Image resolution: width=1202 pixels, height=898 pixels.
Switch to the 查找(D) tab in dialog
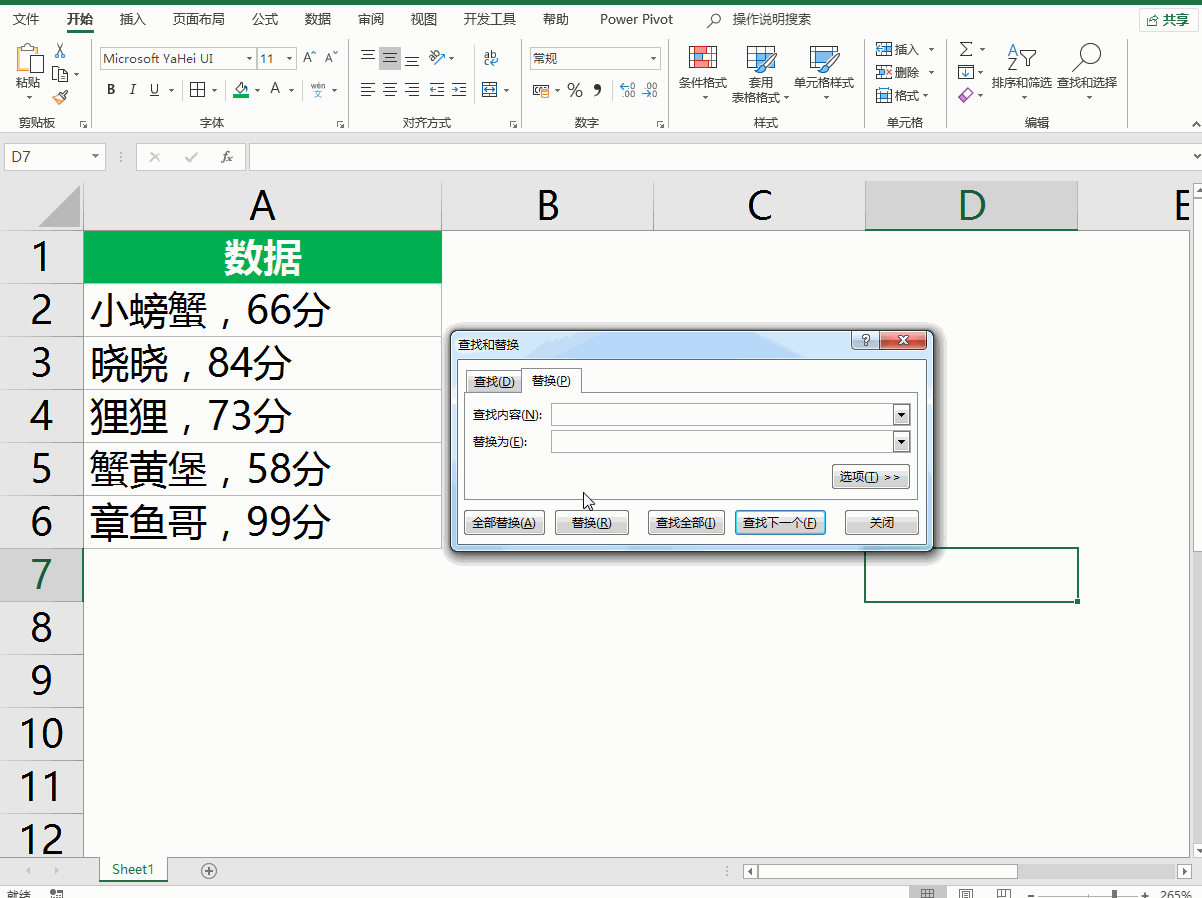[493, 382]
